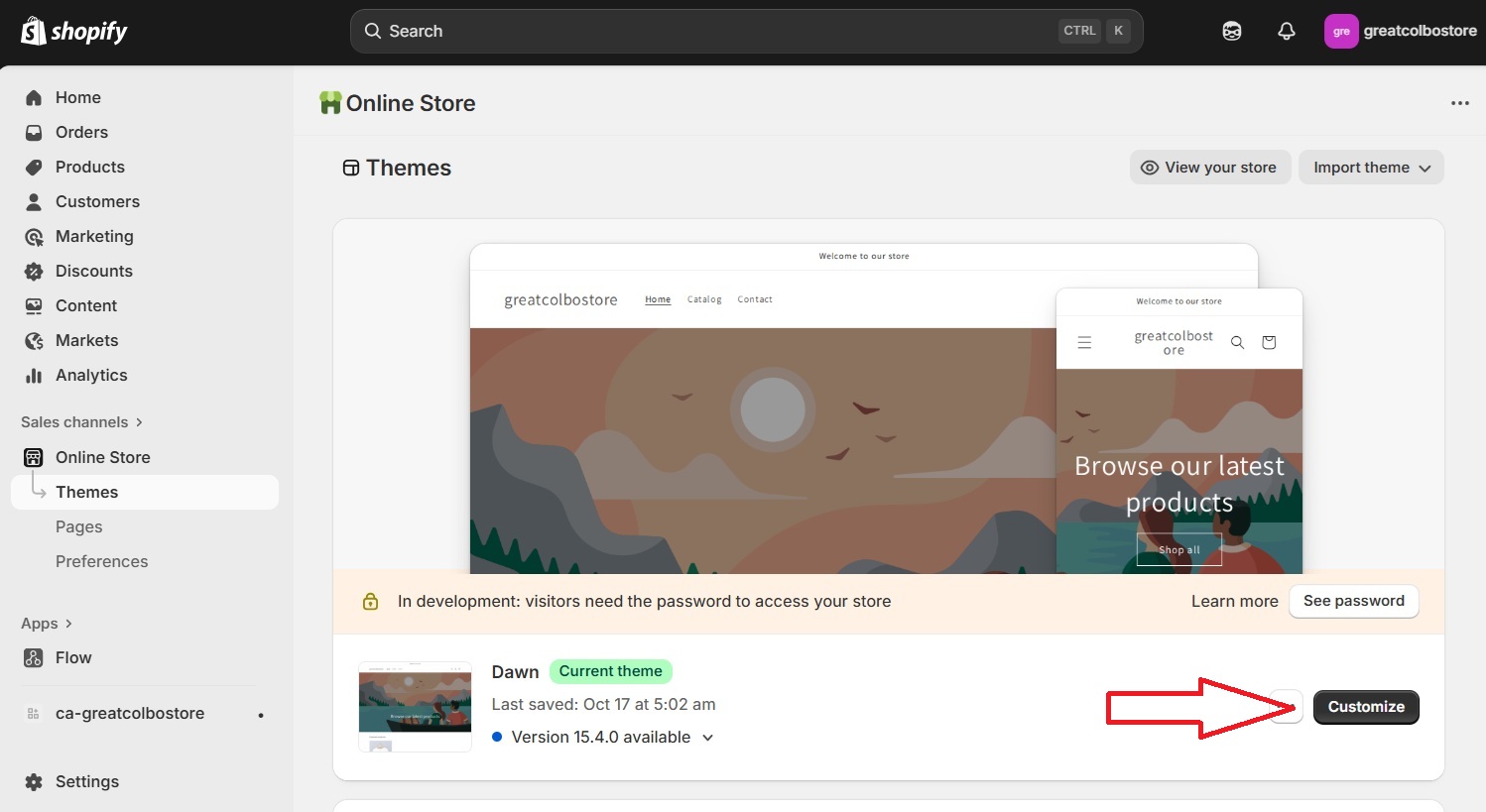
Task: Click the Shopify logo
Action: point(74,32)
